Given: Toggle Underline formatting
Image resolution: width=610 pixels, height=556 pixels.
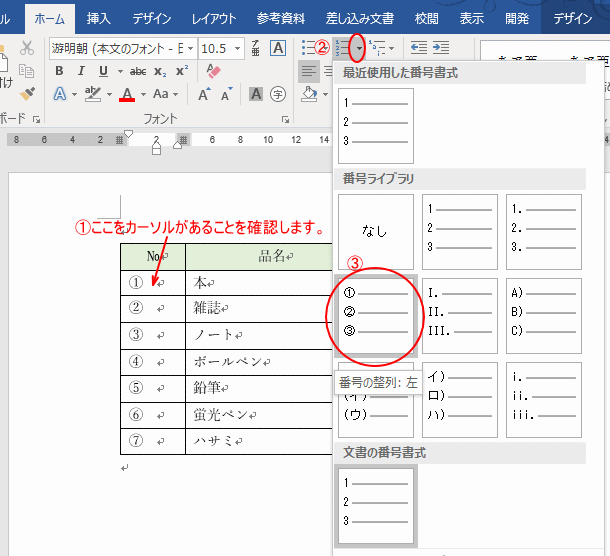Looking at the screenshot, I should [x=103, y=71].
